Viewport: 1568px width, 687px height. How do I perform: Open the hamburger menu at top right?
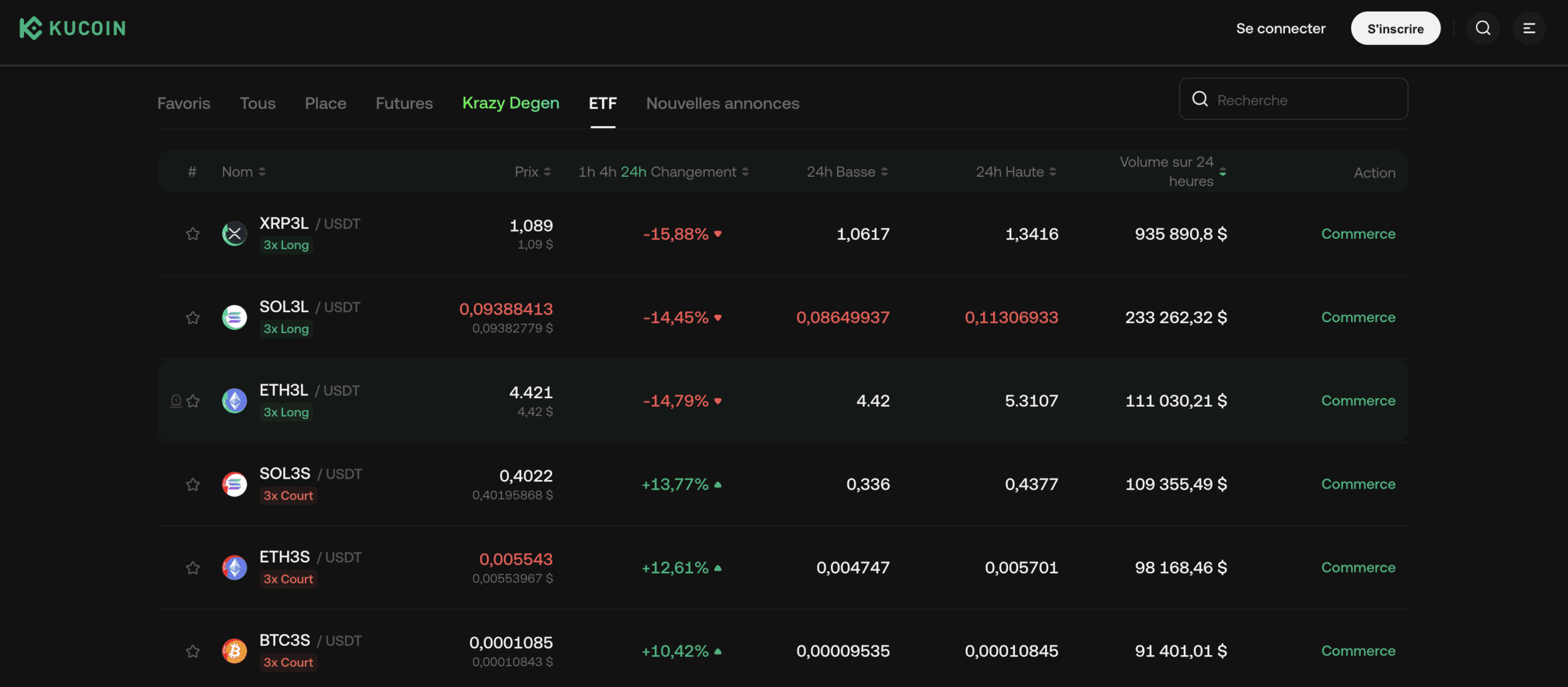[x=1529, y=28]
